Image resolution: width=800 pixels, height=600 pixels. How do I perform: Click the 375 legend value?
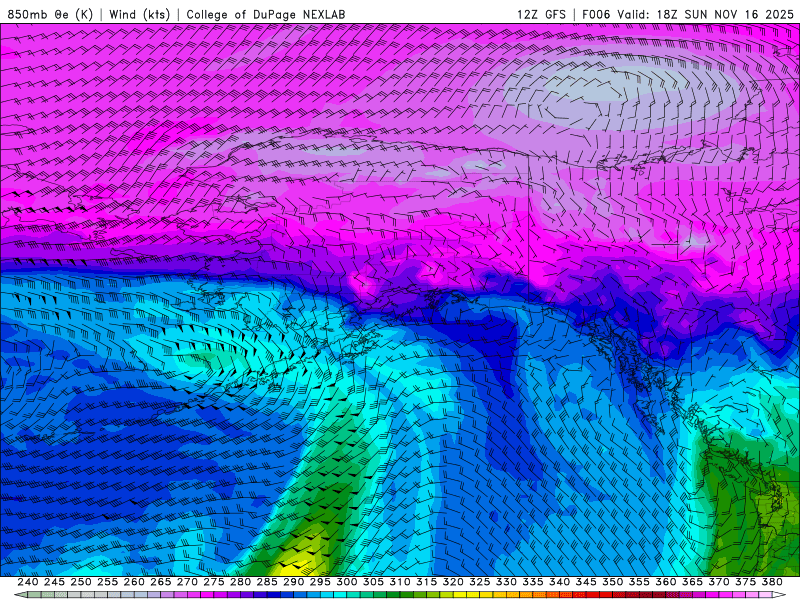coord(745,582)
